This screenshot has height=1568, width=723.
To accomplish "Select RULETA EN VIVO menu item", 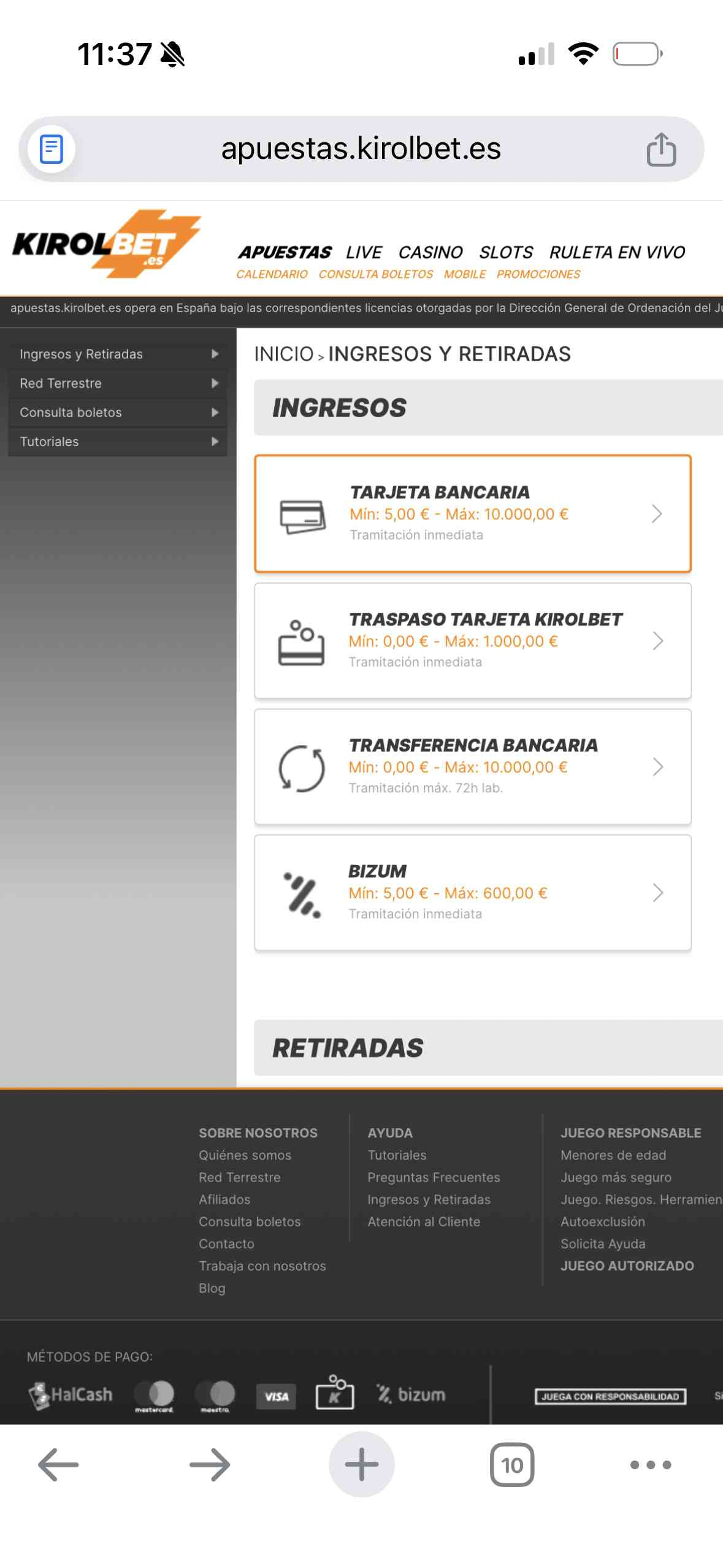I will [x=617, y=252].
